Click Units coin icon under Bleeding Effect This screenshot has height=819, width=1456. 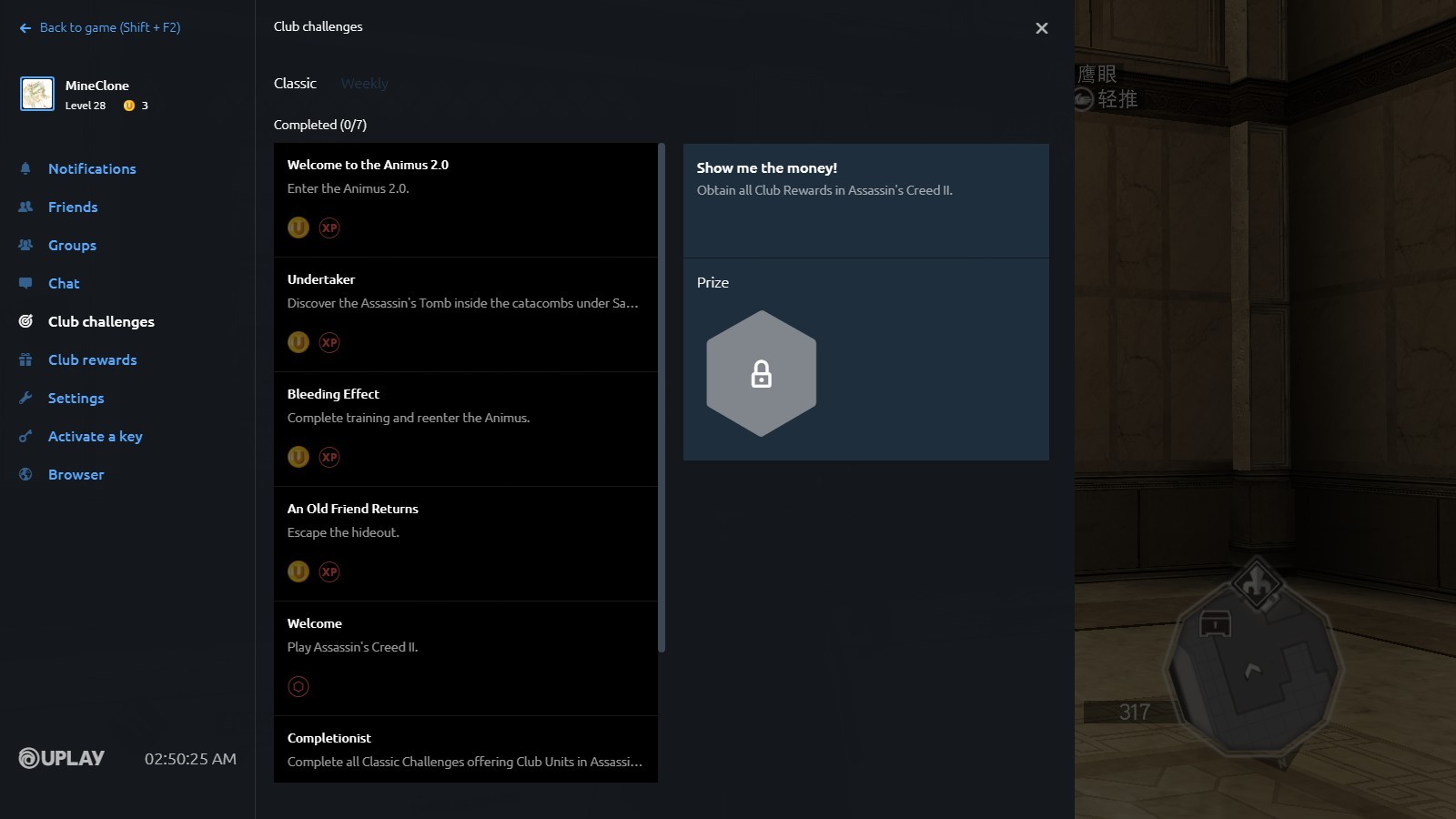298,457
